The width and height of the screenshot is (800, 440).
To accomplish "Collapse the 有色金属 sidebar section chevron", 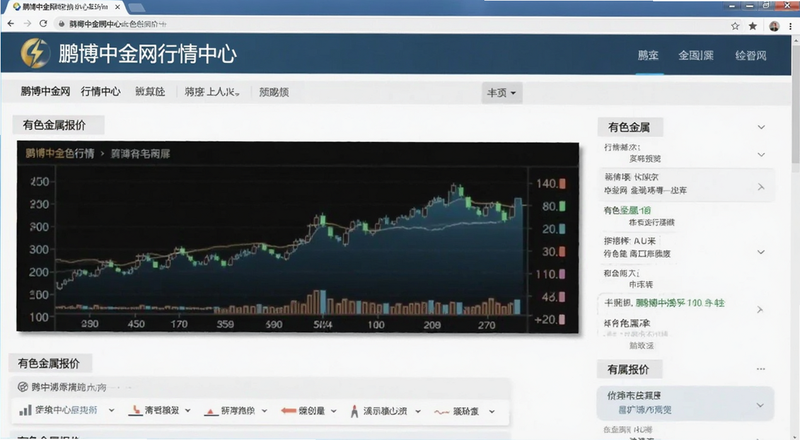I will click(761, 127).
